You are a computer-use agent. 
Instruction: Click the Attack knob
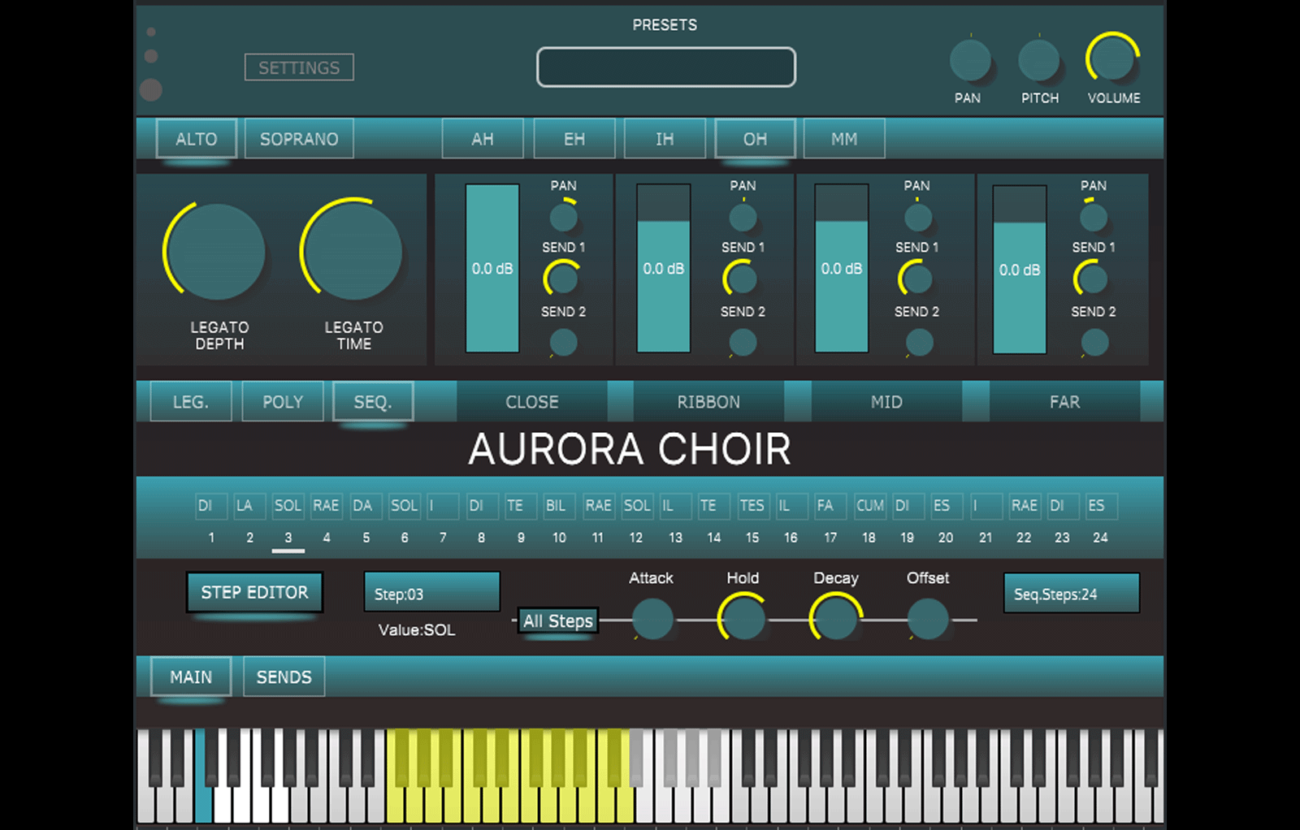(652, 619)
